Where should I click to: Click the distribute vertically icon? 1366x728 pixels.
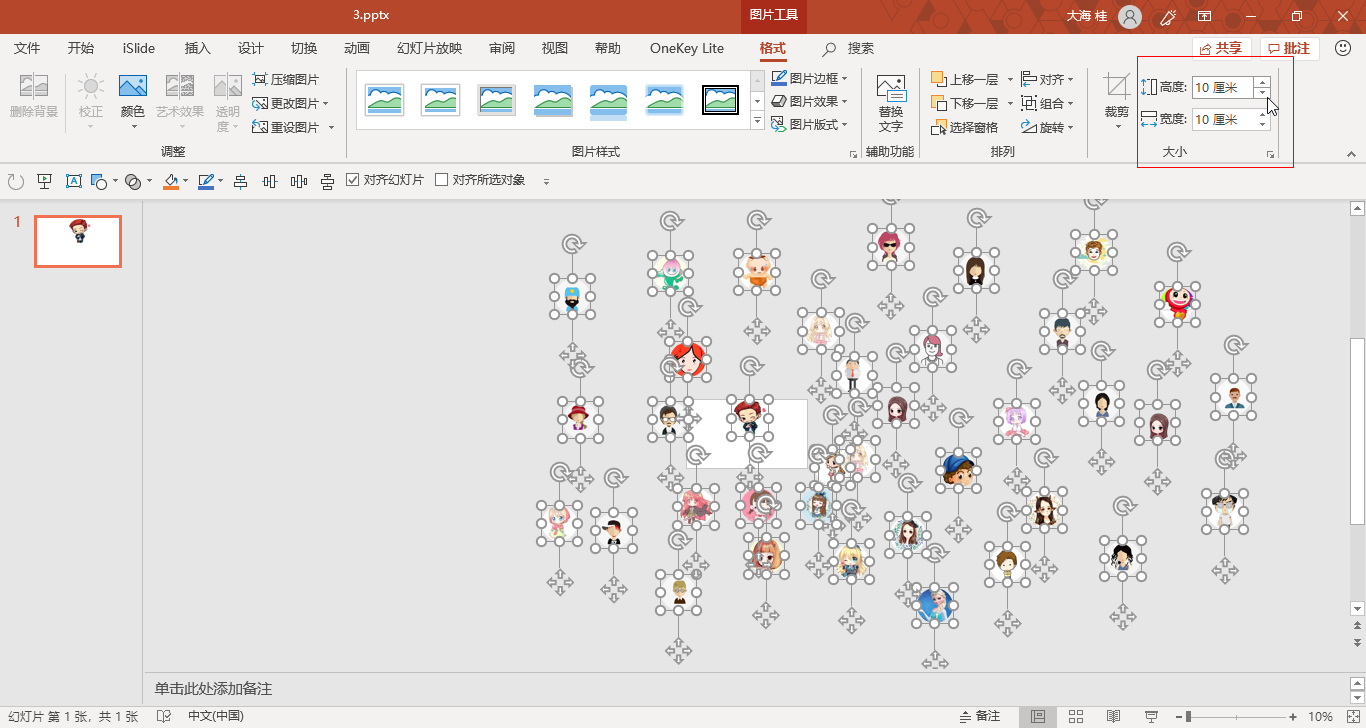click(327, 181)
